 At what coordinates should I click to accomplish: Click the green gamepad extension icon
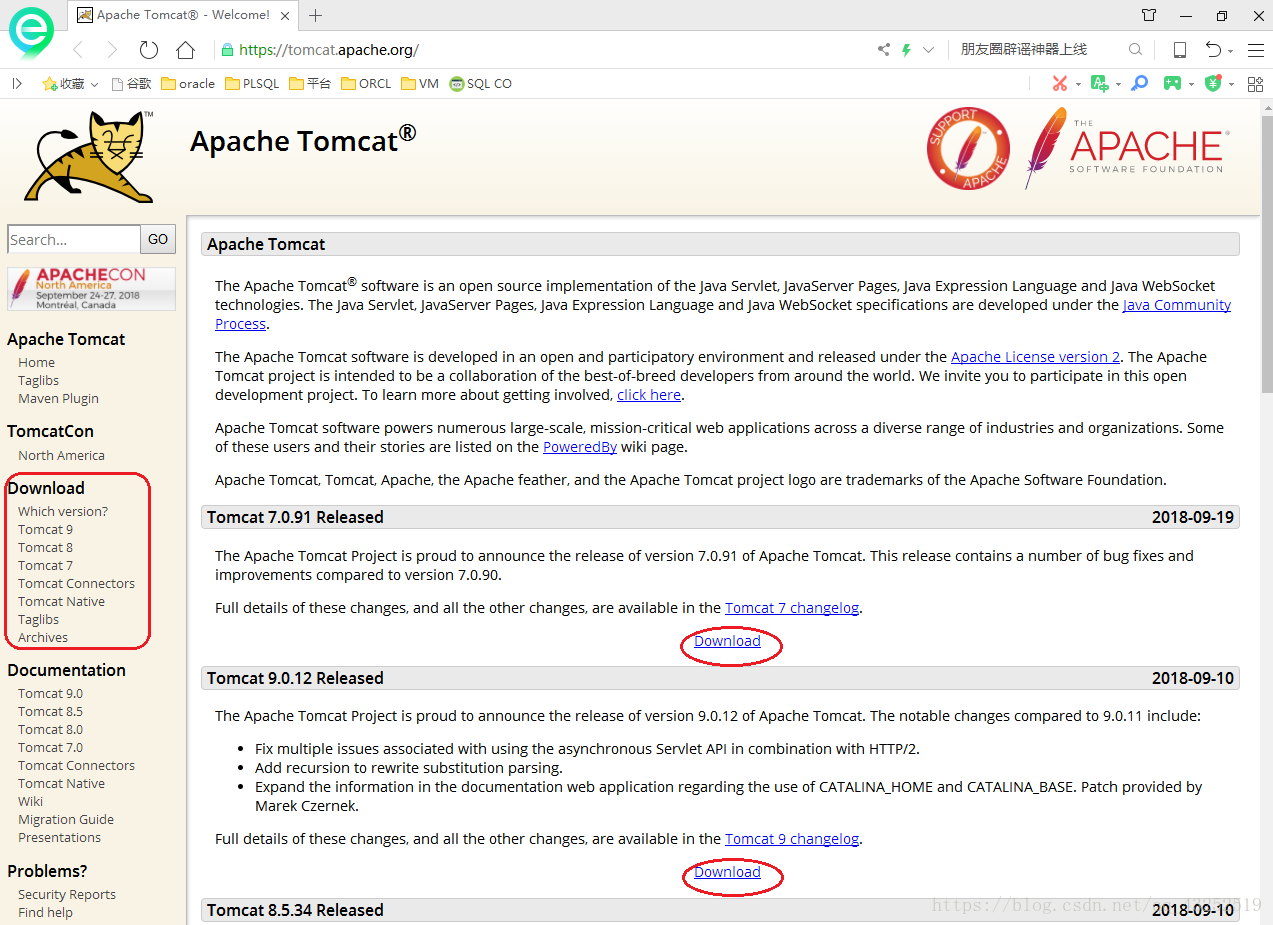[1172, 84]
